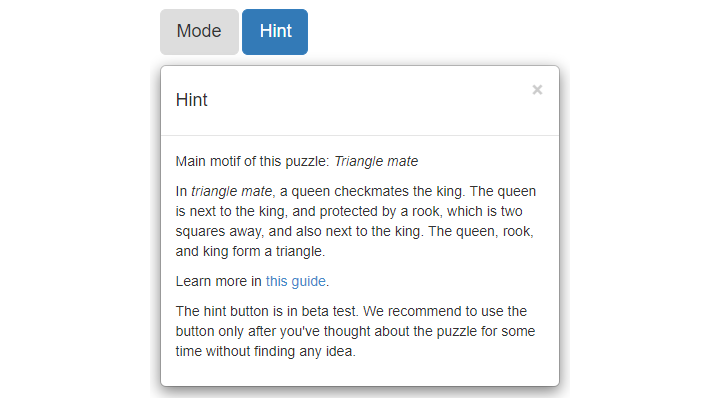Image resolution: width=720 pixels, height=398 pixels.
Task: Open the Mode button
Action: pyautogui.click(x=199, y=32)
